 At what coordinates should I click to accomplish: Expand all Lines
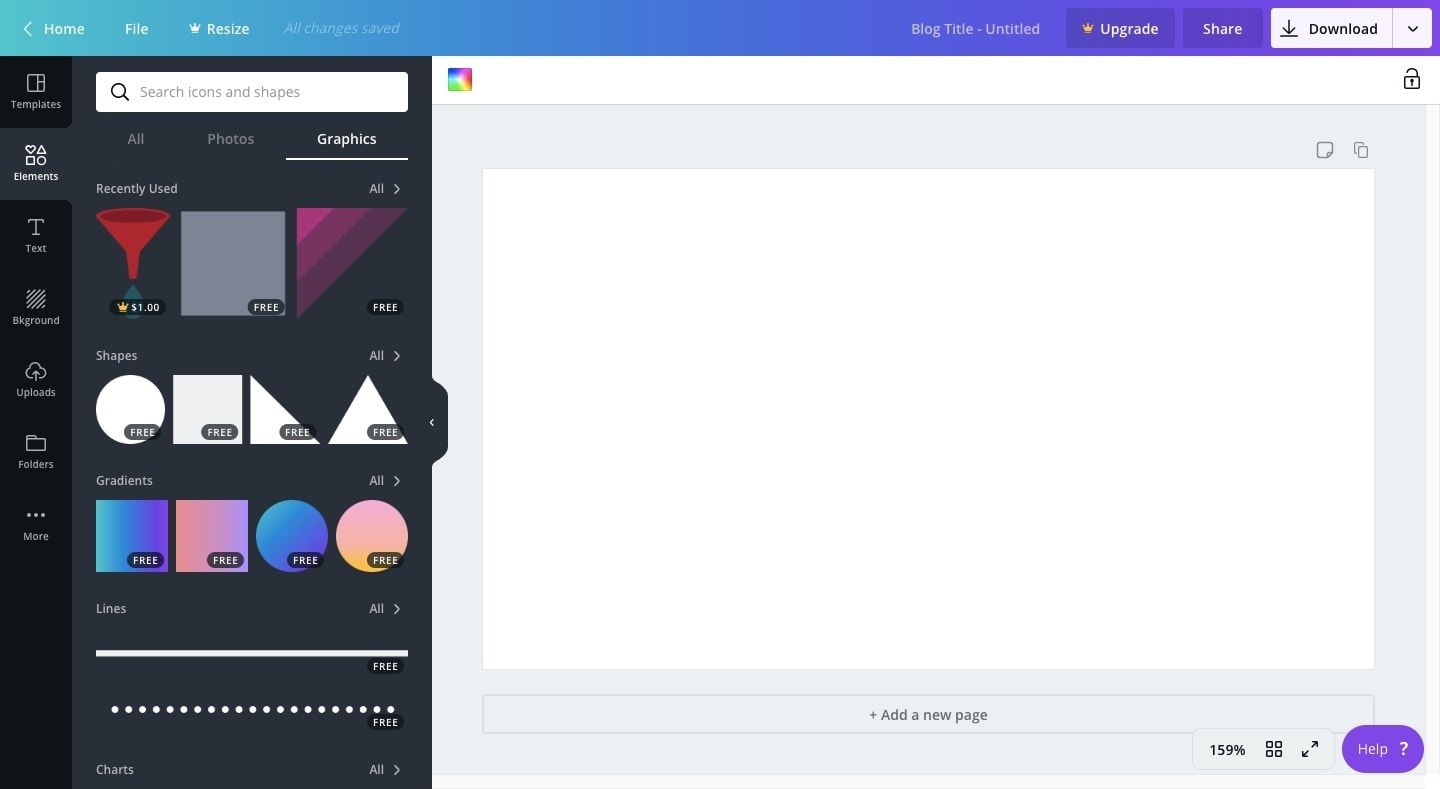click(385, 608)
